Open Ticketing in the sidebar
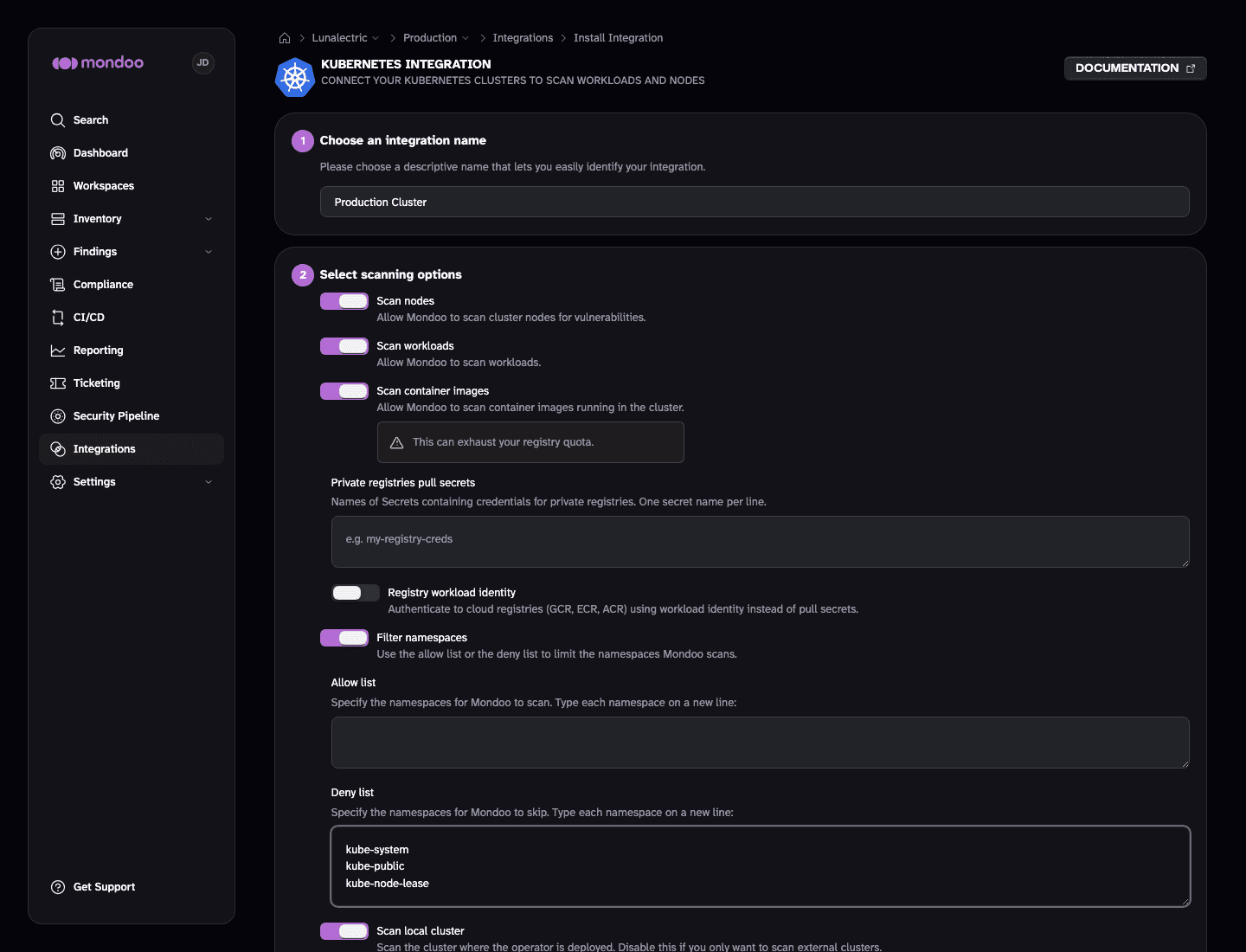1246x952 pixels. [132, 383]
